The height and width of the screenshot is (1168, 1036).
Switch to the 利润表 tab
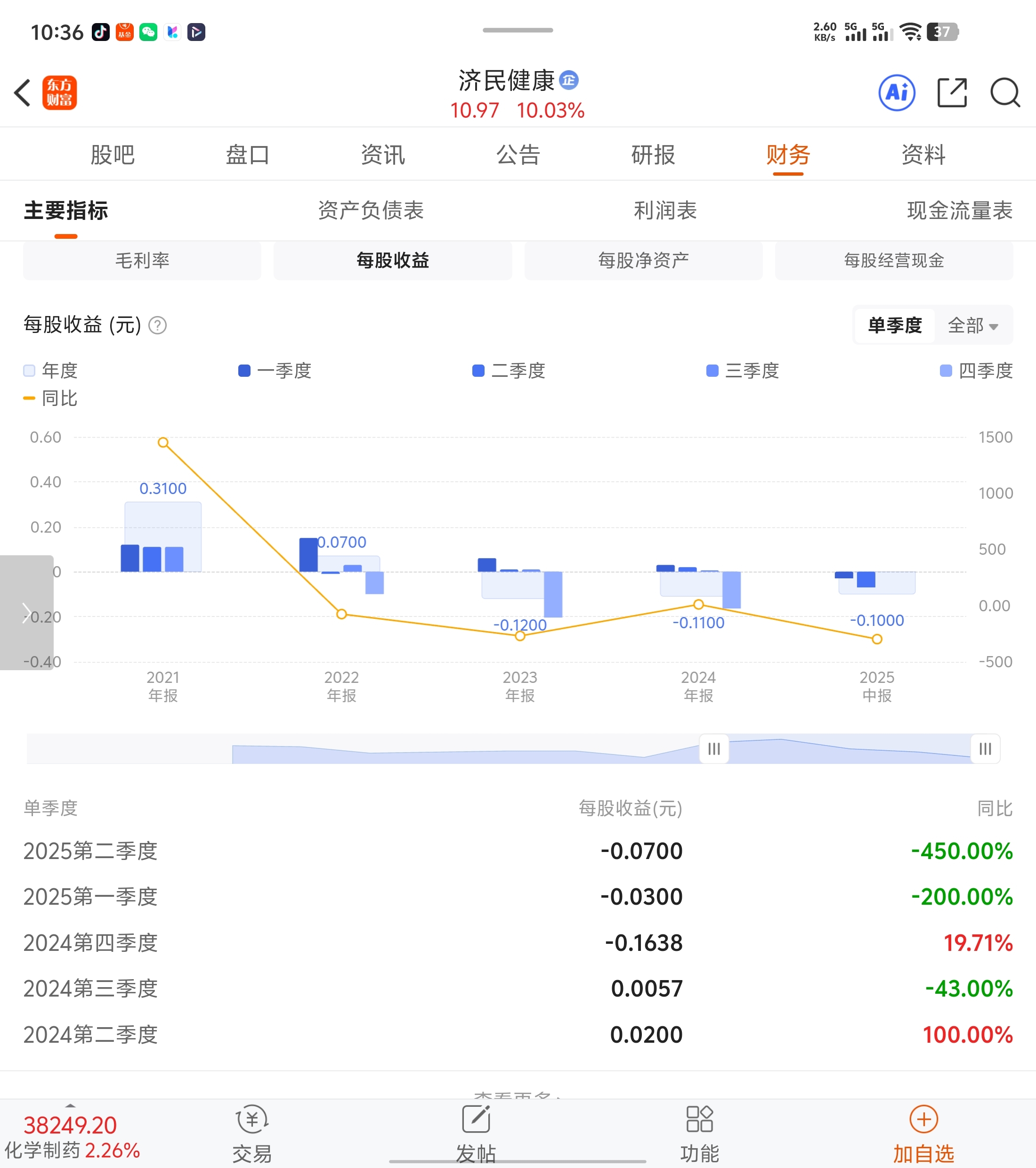[665, 210]
